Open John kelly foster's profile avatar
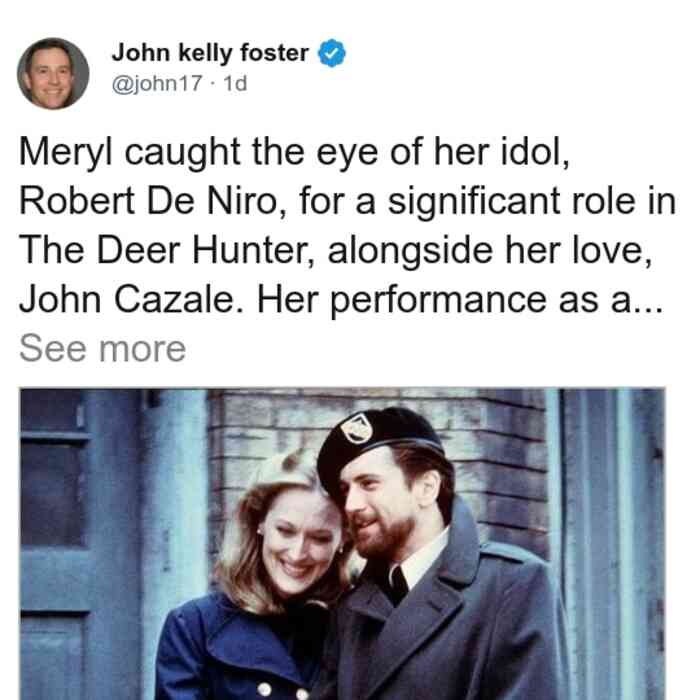This screenshot has height=700, width=700. click(53, 74)
